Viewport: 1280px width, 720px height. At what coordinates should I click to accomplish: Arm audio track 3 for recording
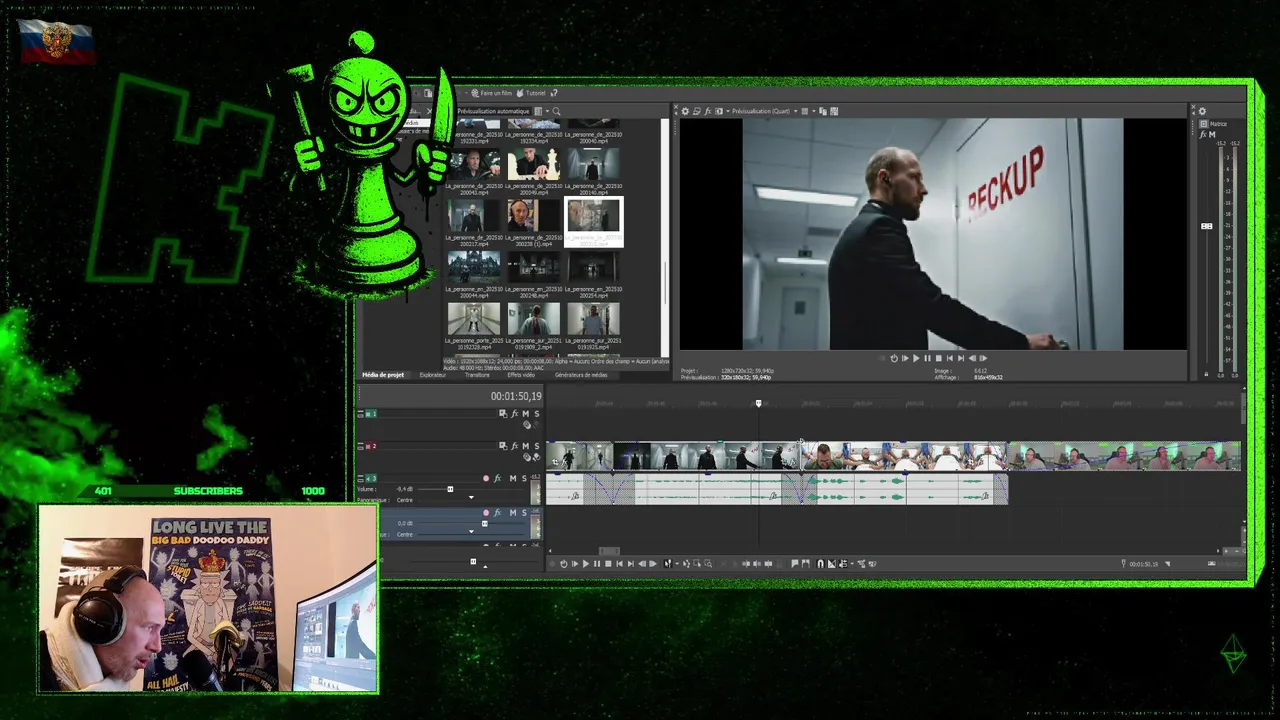486,478
